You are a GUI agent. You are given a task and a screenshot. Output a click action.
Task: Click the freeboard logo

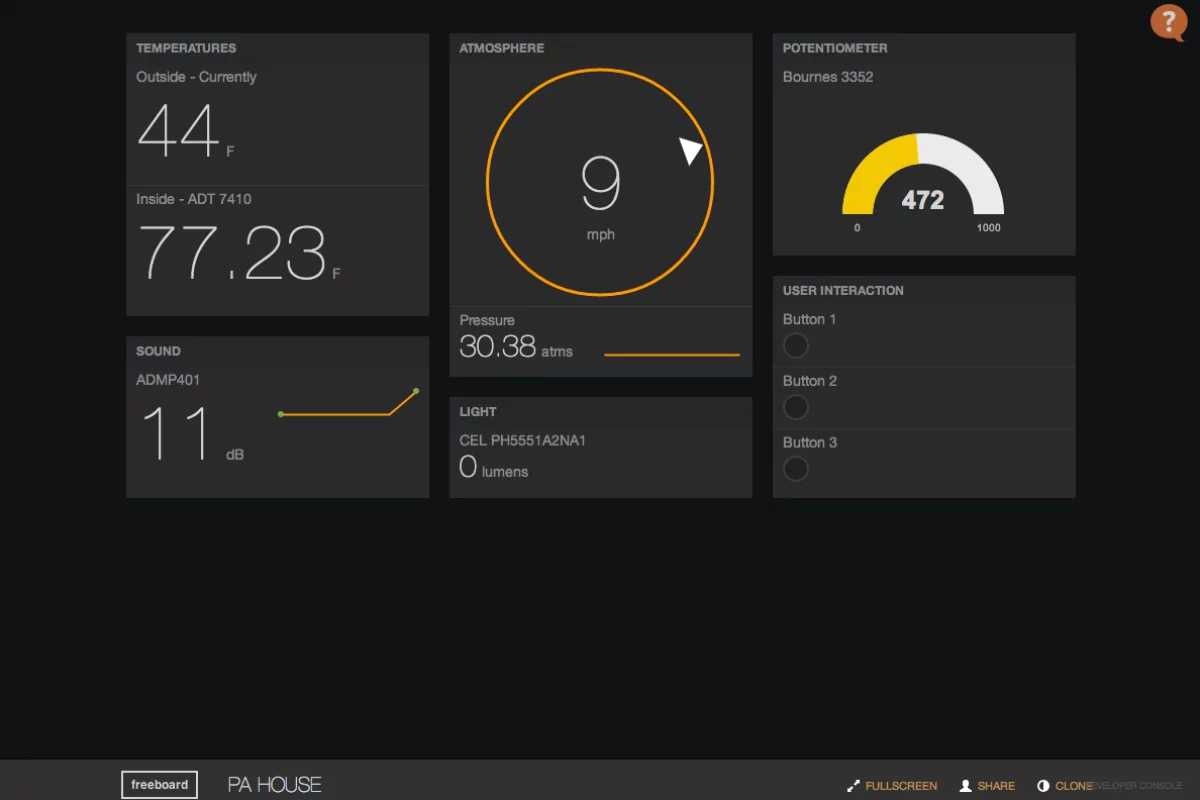[x=159, y=785]
